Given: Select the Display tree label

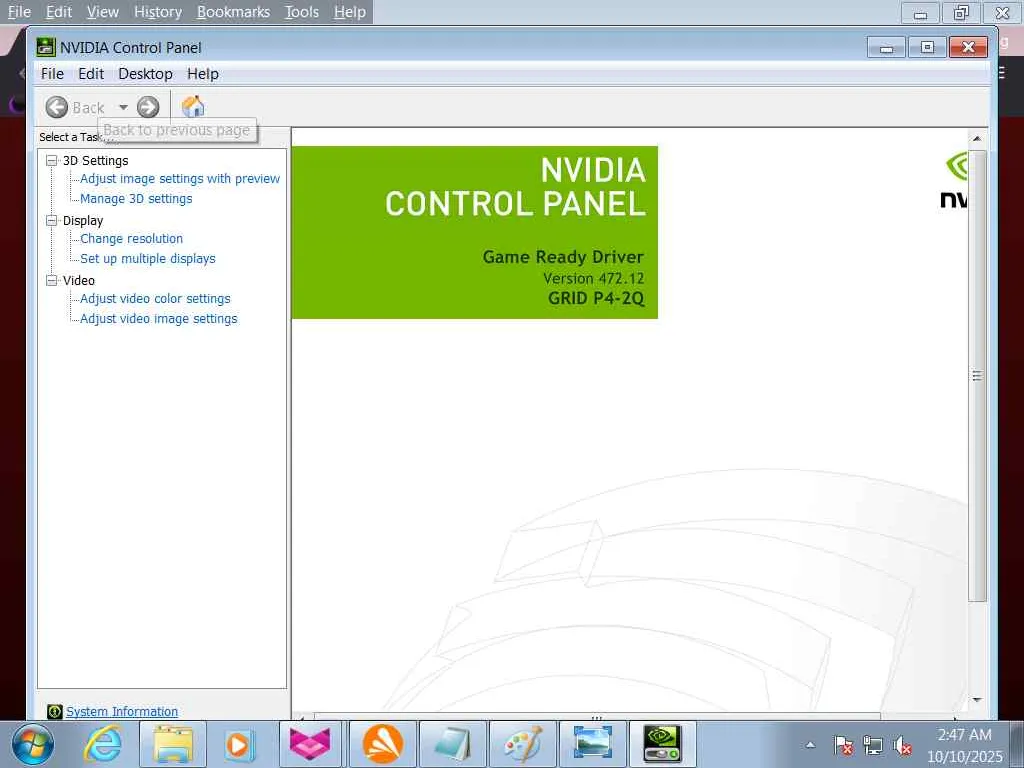Looking at the screenshot, I should click(83, 221).
